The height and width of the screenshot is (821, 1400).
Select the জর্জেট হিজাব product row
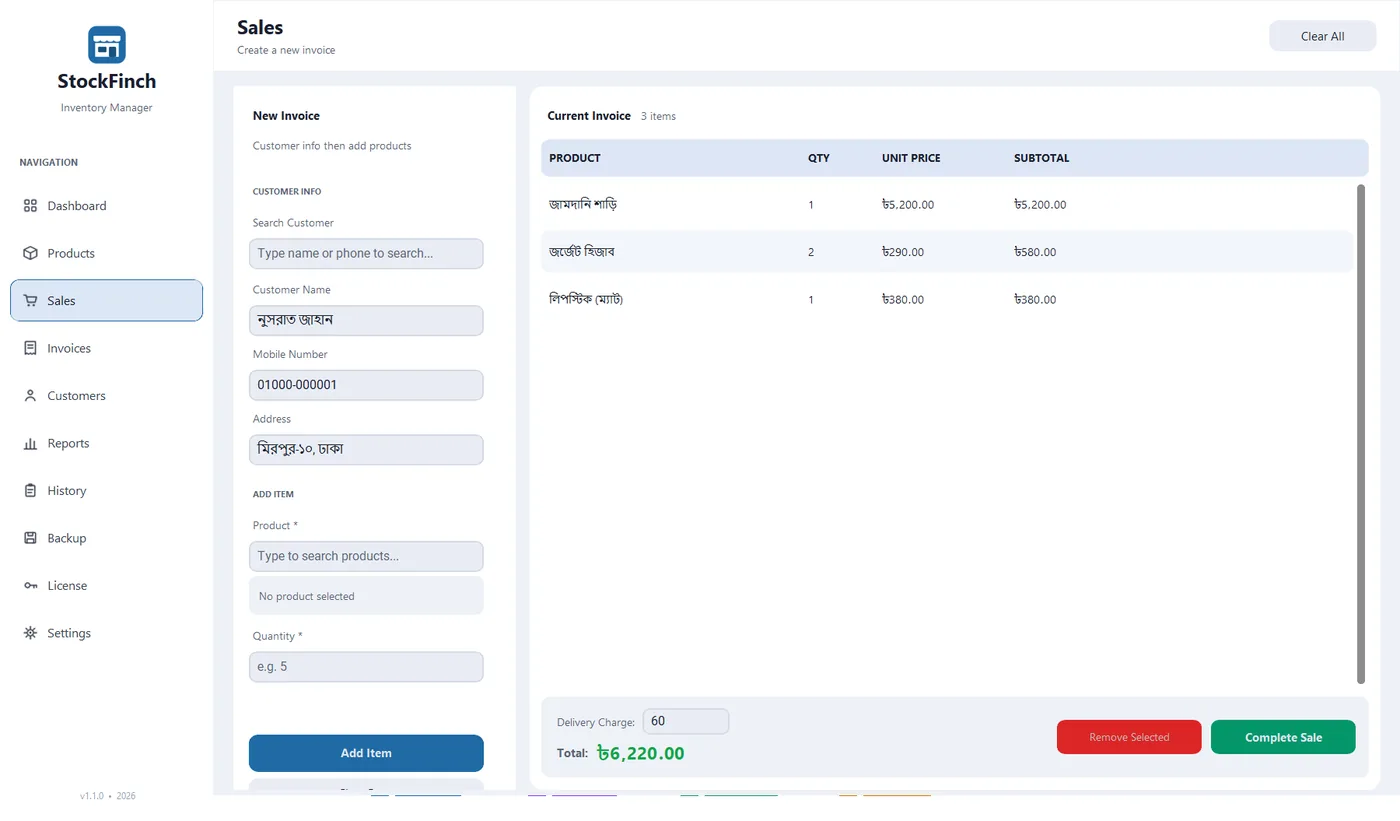947,252
